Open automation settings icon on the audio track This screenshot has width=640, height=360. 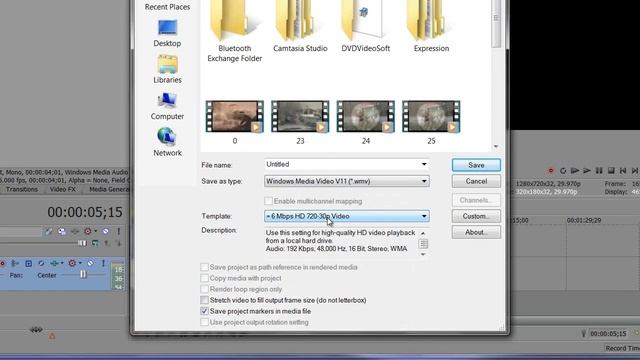(x=55, y=263)
